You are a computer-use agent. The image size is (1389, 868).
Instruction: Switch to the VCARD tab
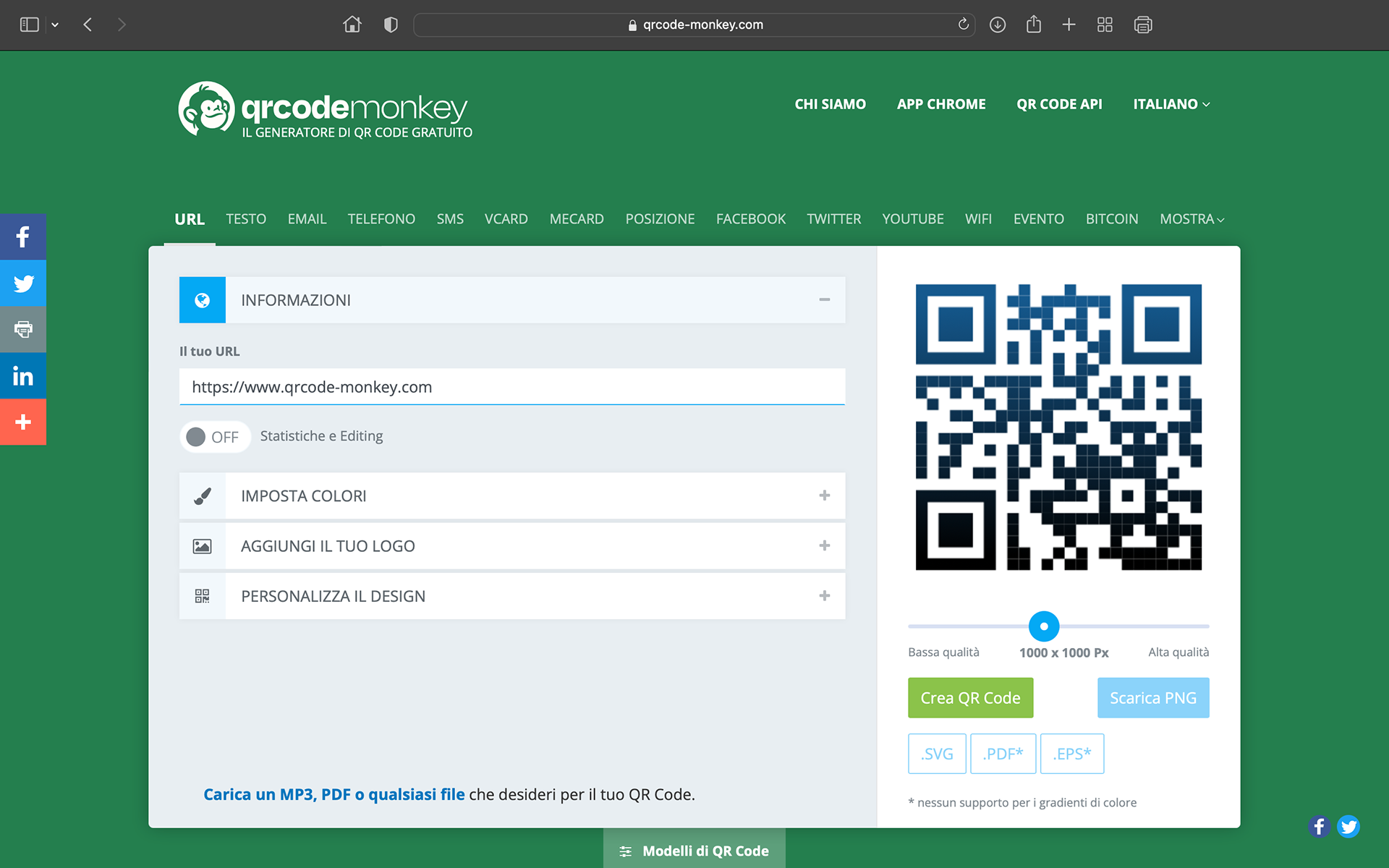pyautogui.click(x=506, y=219)
